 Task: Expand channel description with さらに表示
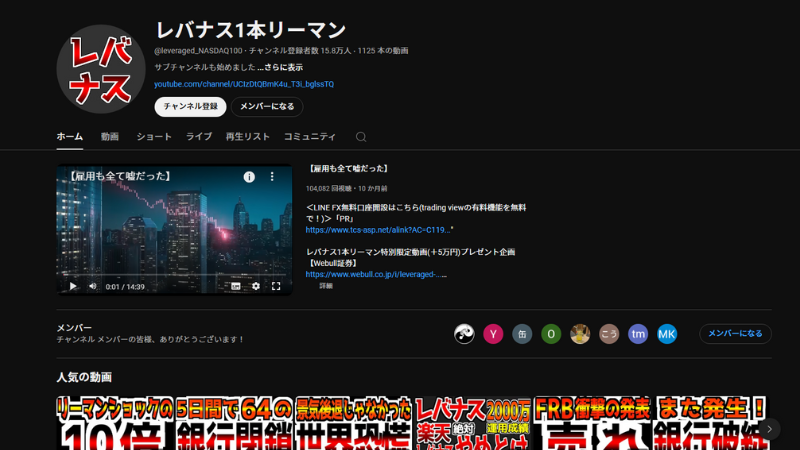coord(280,67)
